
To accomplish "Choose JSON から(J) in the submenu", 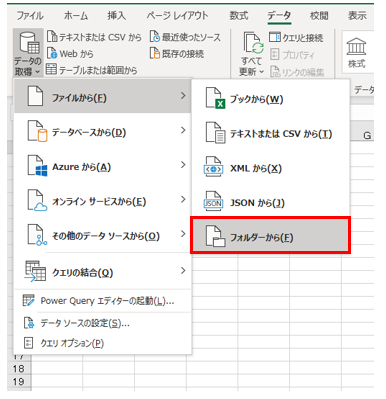I will 271,203.
